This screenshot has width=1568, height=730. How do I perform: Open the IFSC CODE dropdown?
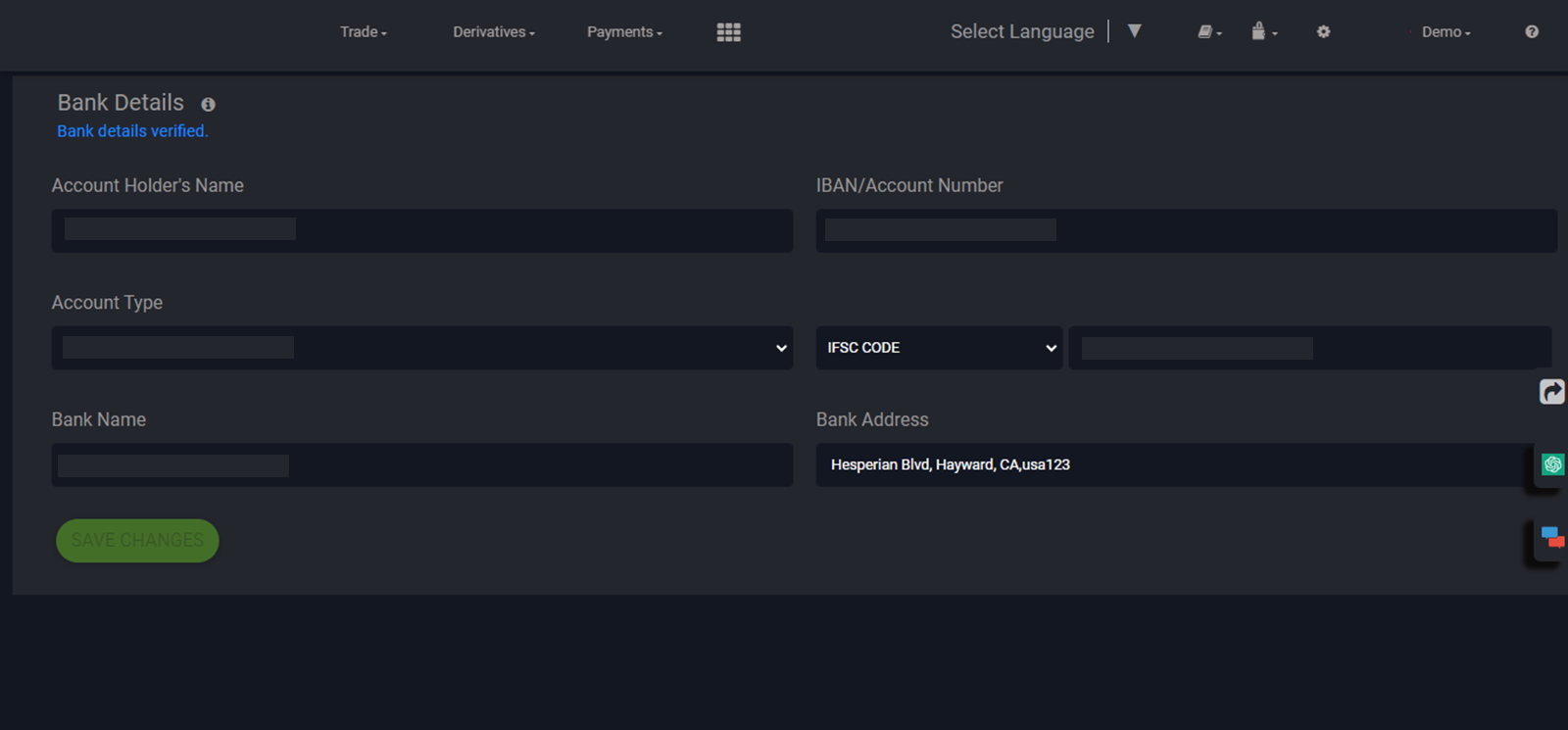coord(938,348)
